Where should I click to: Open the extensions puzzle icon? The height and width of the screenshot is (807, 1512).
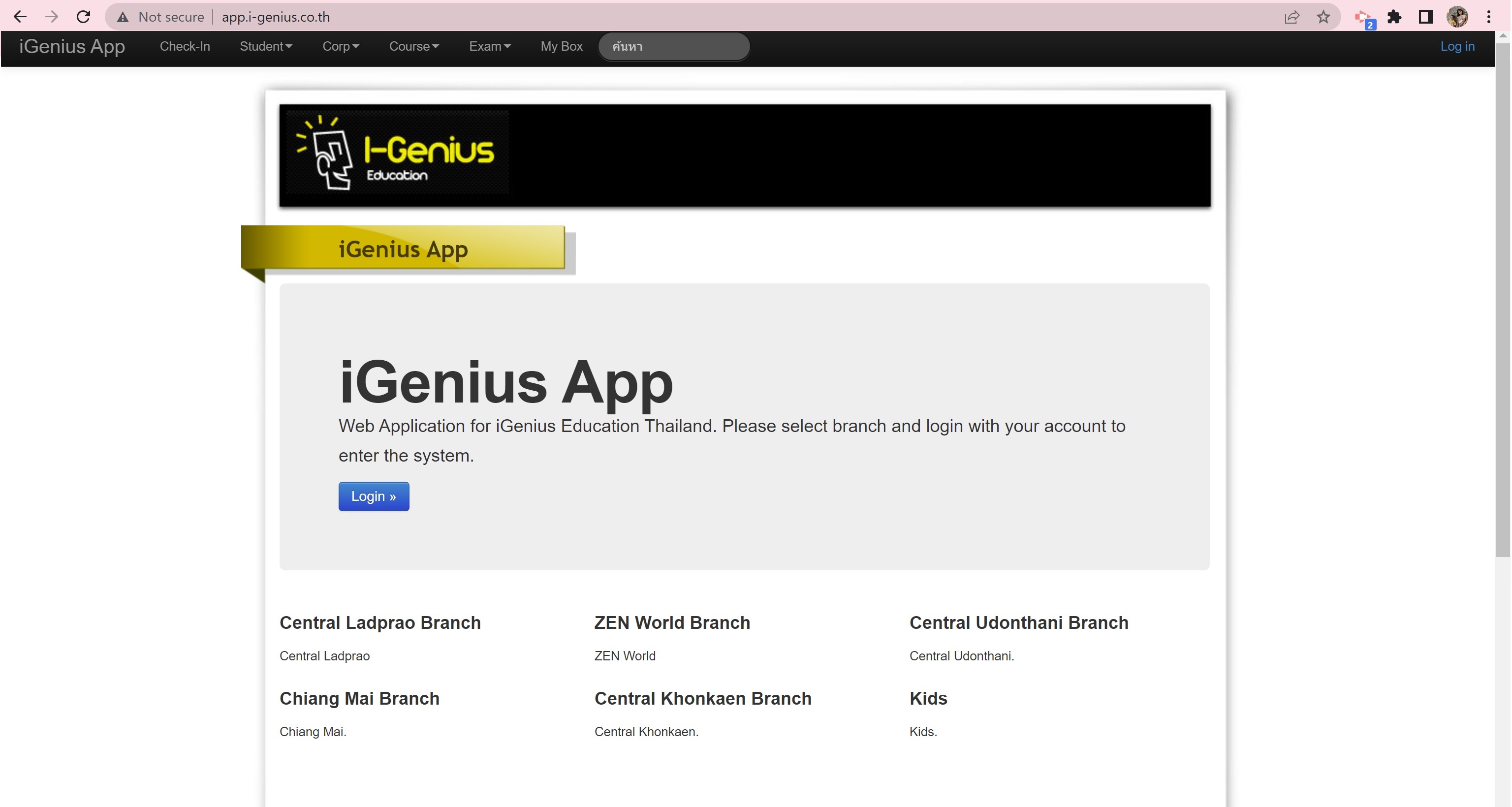point(1394,17)
